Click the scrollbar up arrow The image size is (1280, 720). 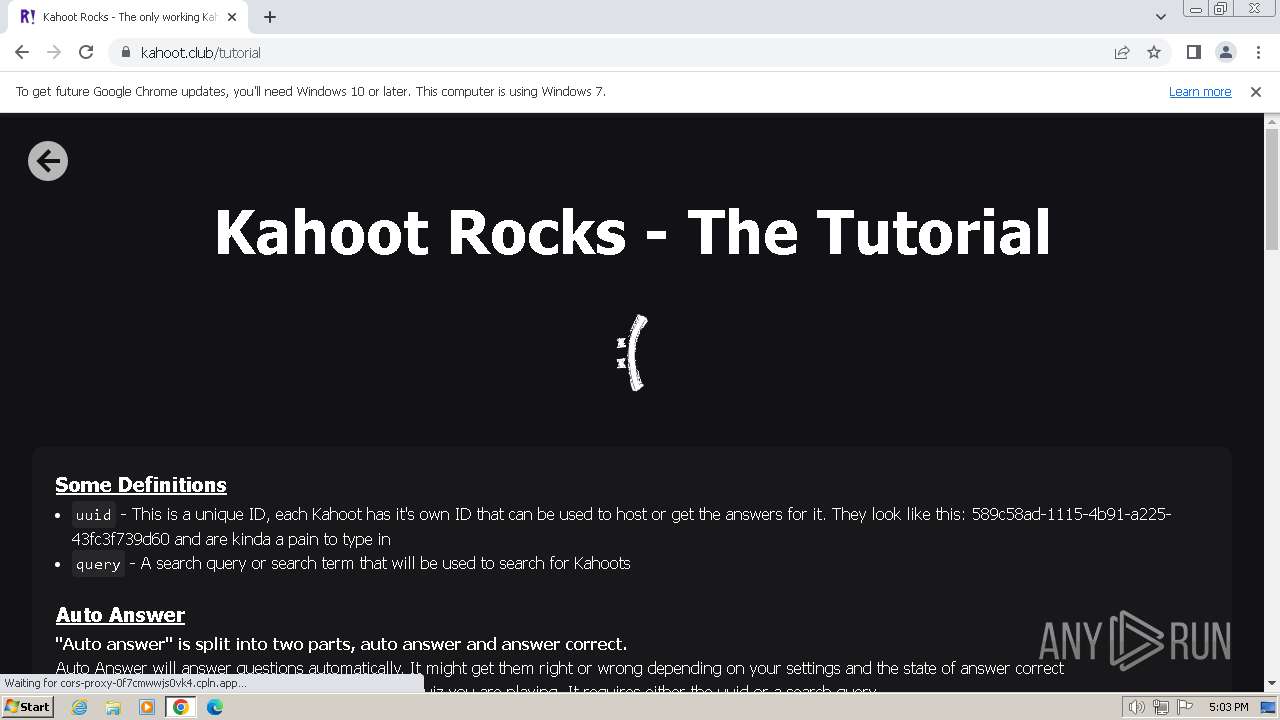(x=1272, y=121)
